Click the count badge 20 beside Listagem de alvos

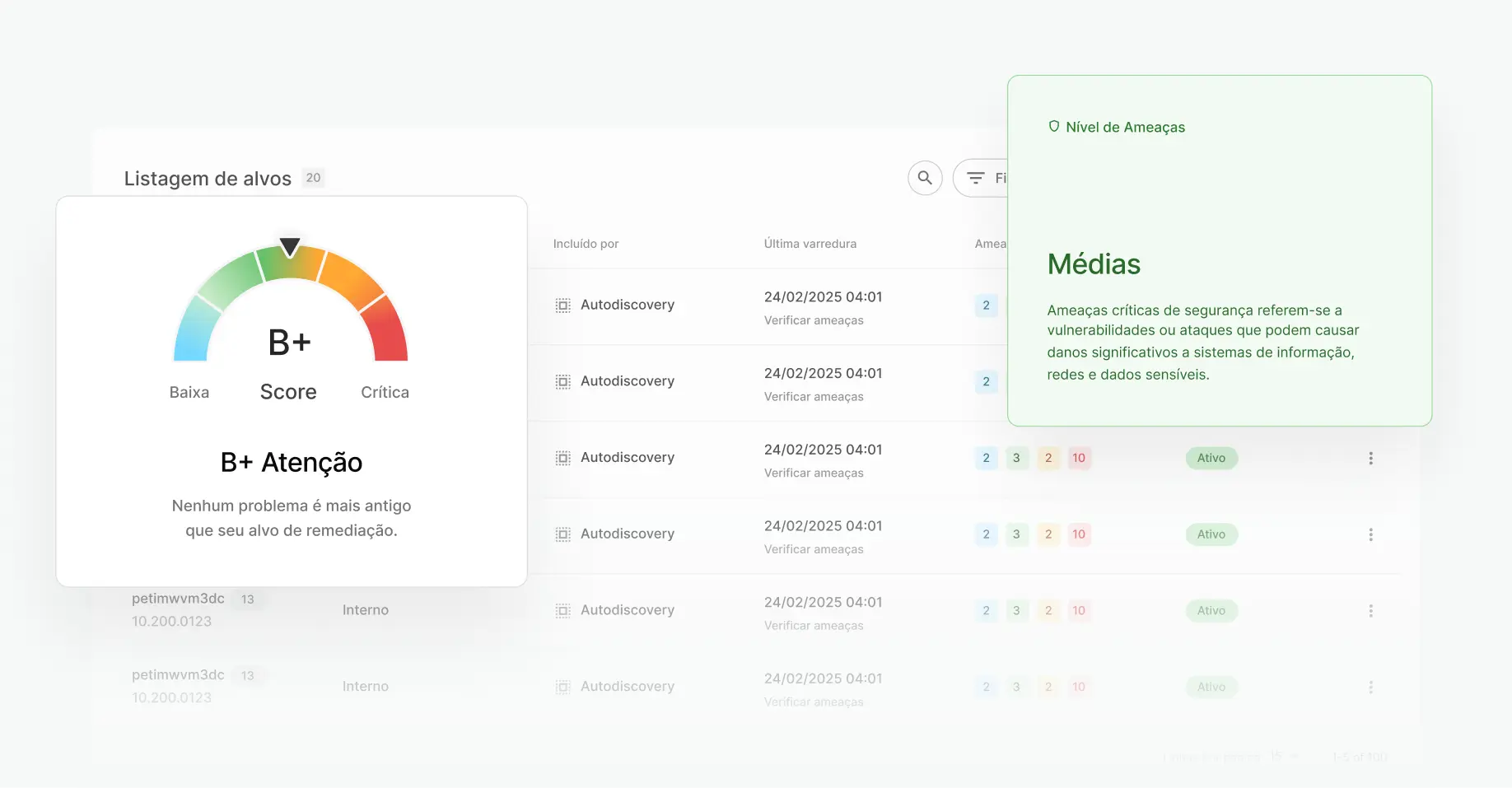[x=313, y=178]
